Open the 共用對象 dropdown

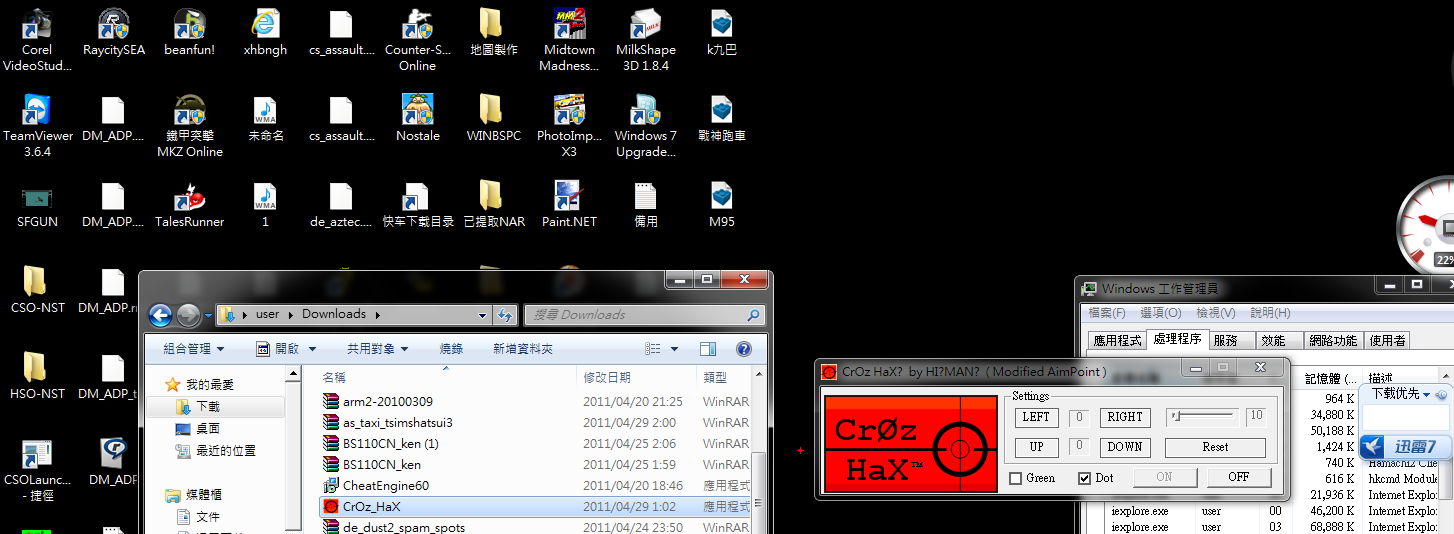tap(377, 349)
